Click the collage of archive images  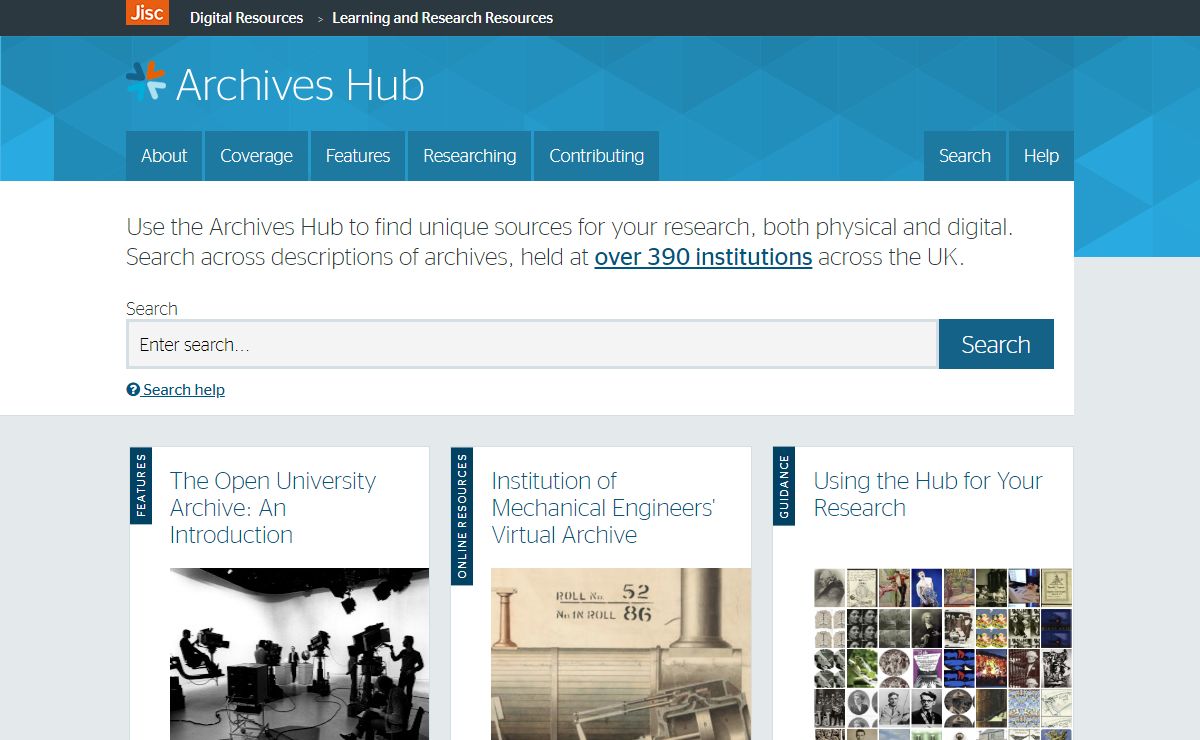tap(943, 654)
